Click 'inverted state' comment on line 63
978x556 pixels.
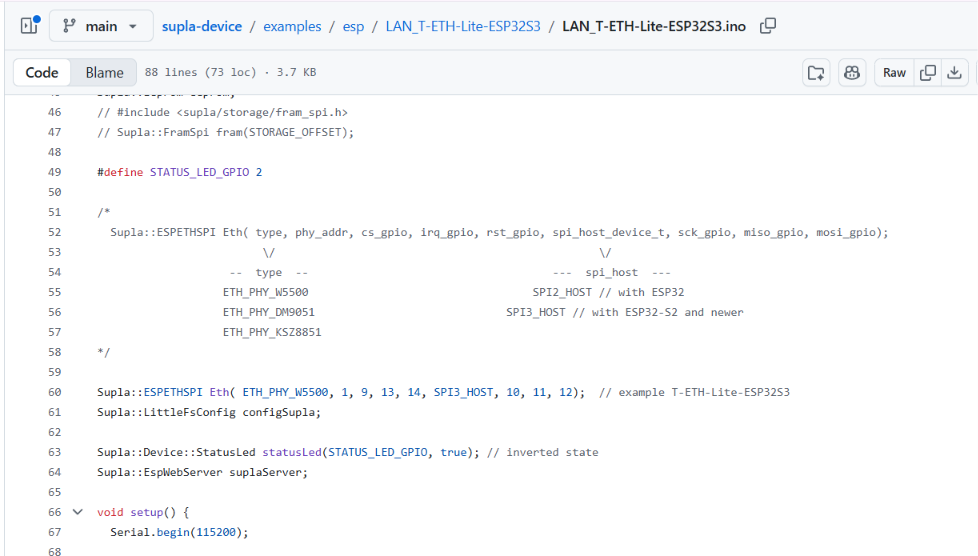tap(543, 452)
